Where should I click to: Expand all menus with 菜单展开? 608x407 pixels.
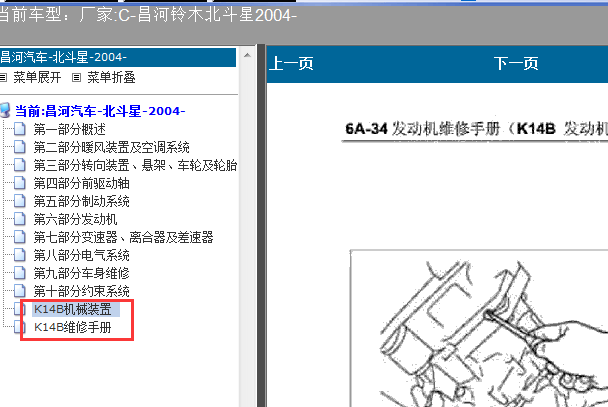[x=37, y=78]
